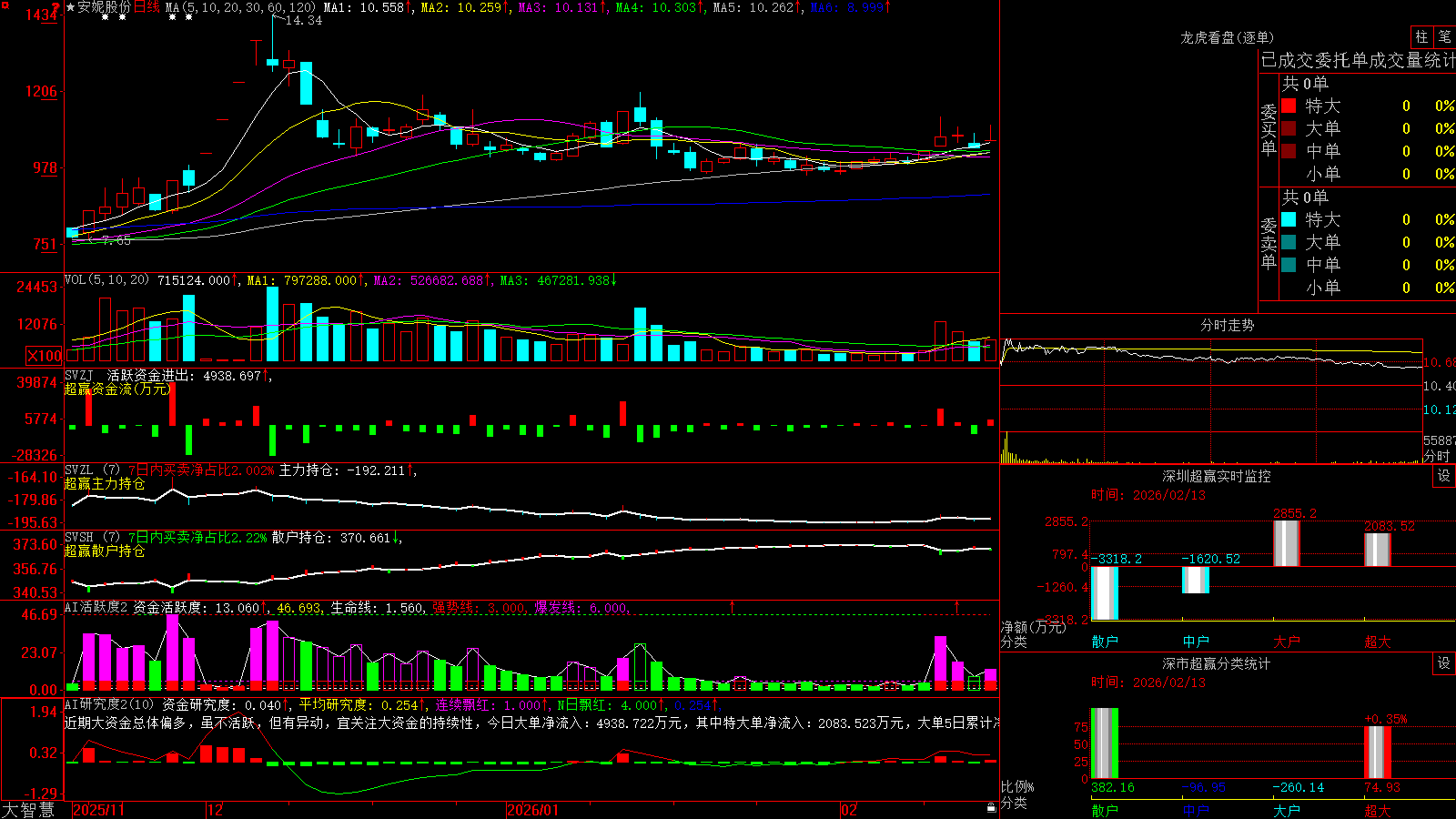
Task: Click the red 特大 buy-order swatch
Action: coord(1289,106)
